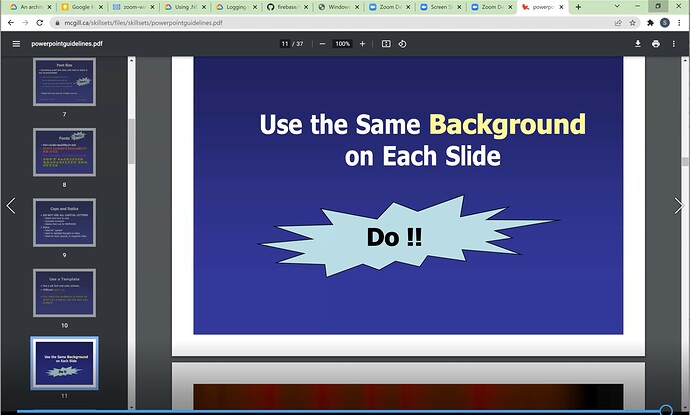The height and width of the screenshot is (415, 690).
Task: Open the PDF sidebar hamburger menu
Action: click(16, 44)
